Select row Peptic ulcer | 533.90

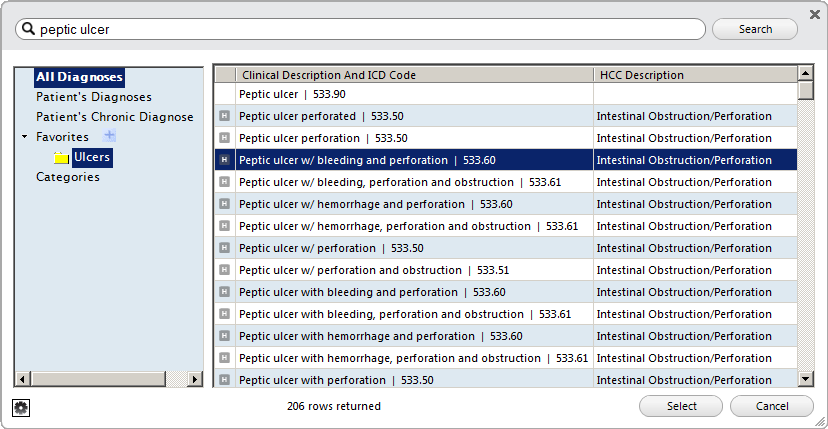point(506,94)
